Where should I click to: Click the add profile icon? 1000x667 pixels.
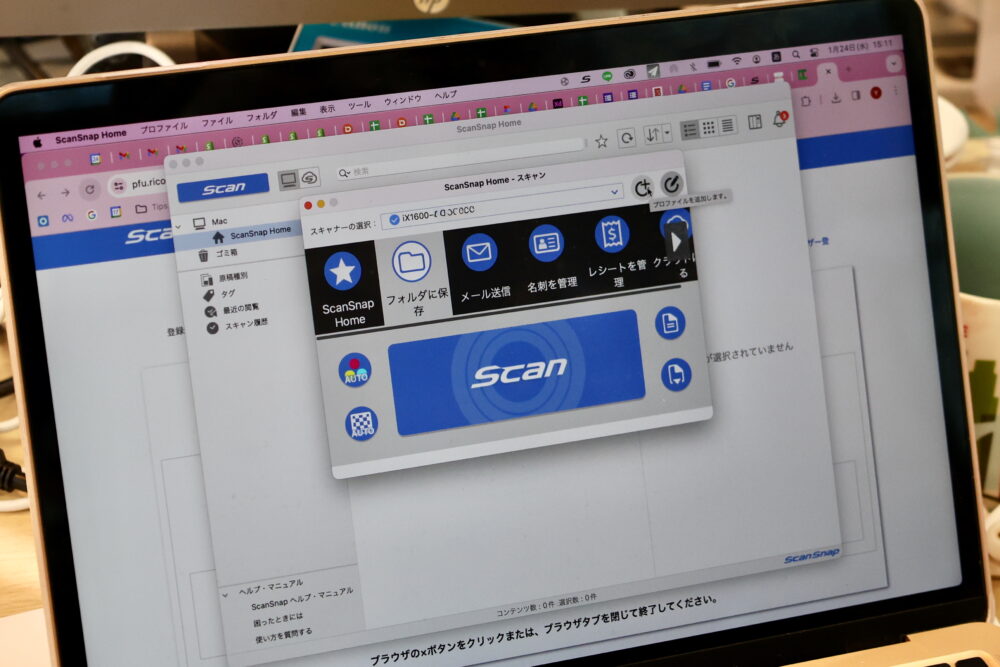[643, 188]
